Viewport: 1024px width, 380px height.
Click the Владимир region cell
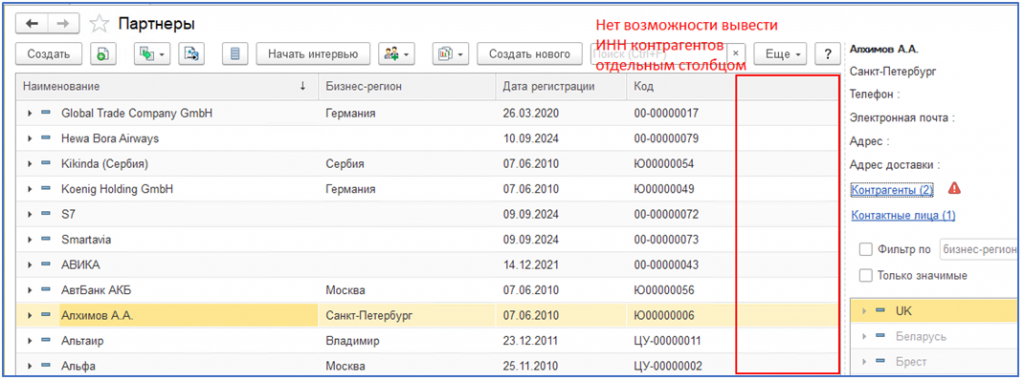(407, 341)
